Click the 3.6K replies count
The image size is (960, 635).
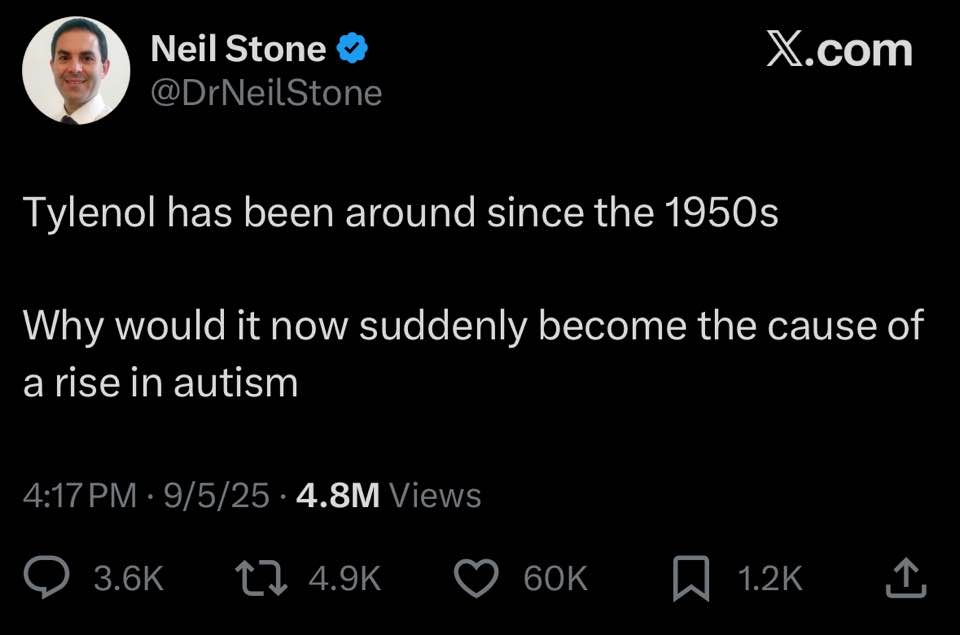point(128,577)
